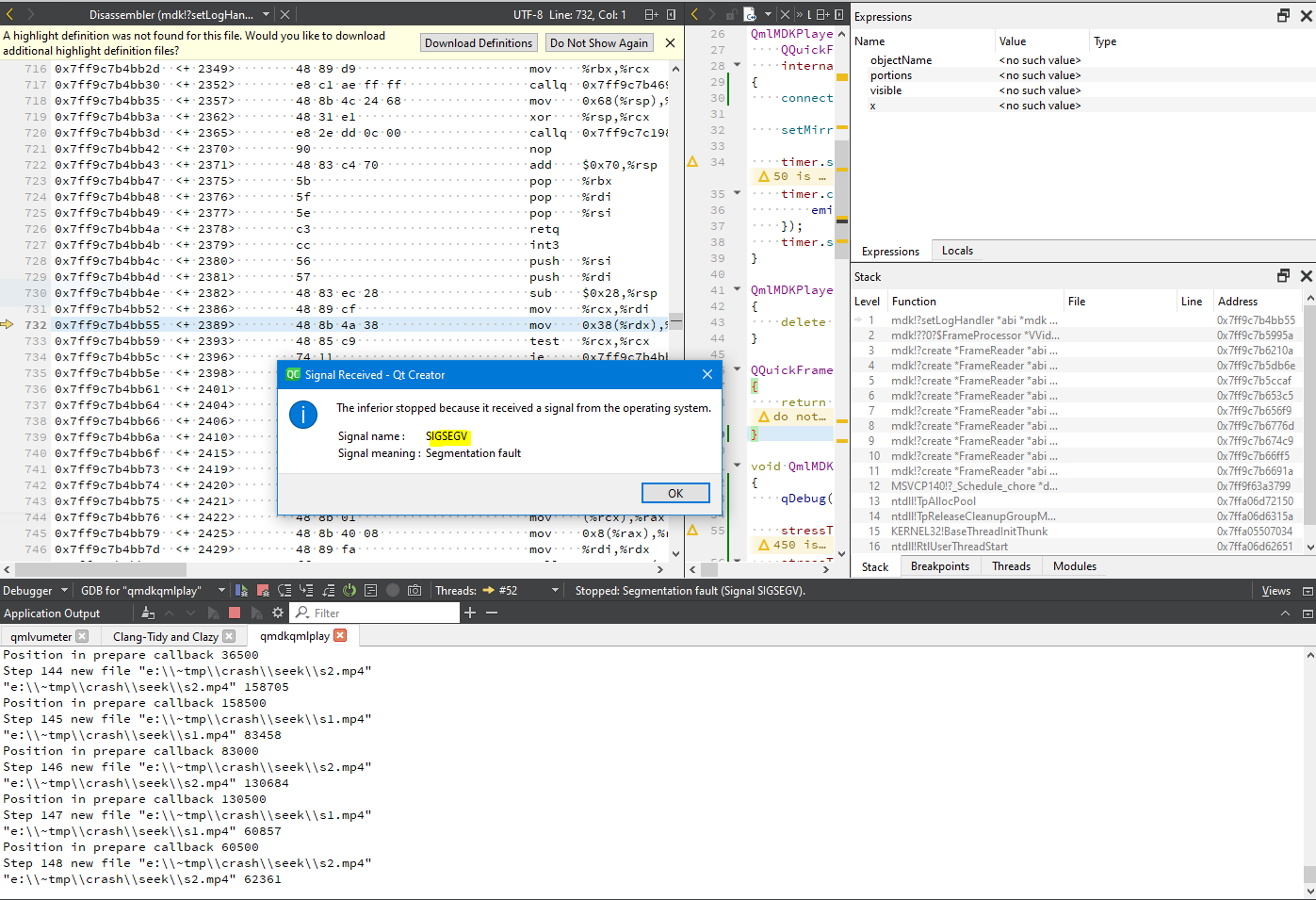The width and height of the screenshot is (1316, 900).
Task: Click the Attach debugger icon in Application Output
Action: click(x=256, y=613)
